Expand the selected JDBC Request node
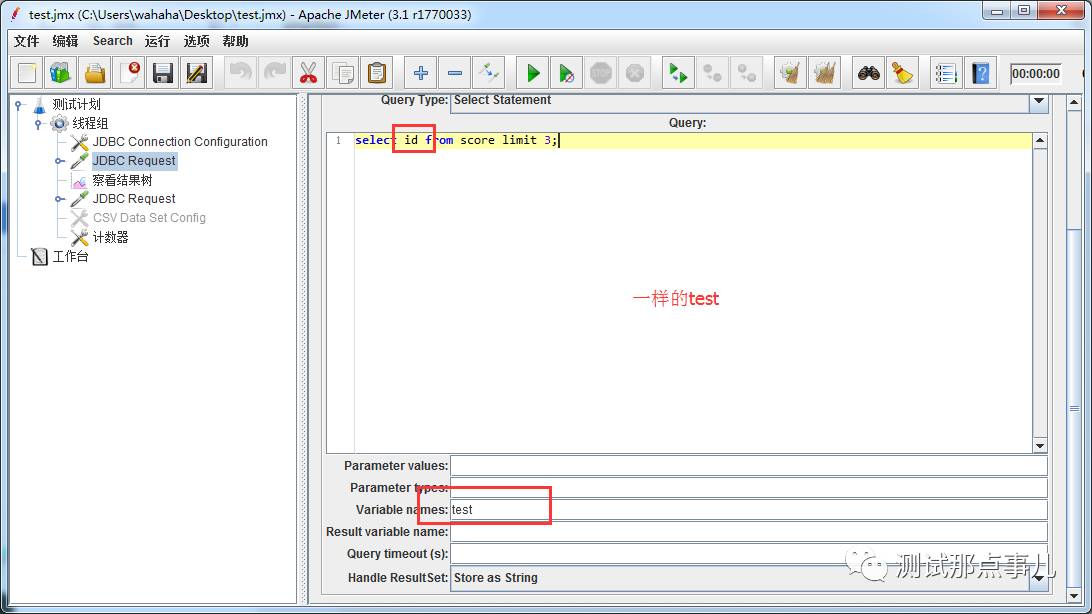The height and width of the screenshot is (614, 1092). pos(59,161)
